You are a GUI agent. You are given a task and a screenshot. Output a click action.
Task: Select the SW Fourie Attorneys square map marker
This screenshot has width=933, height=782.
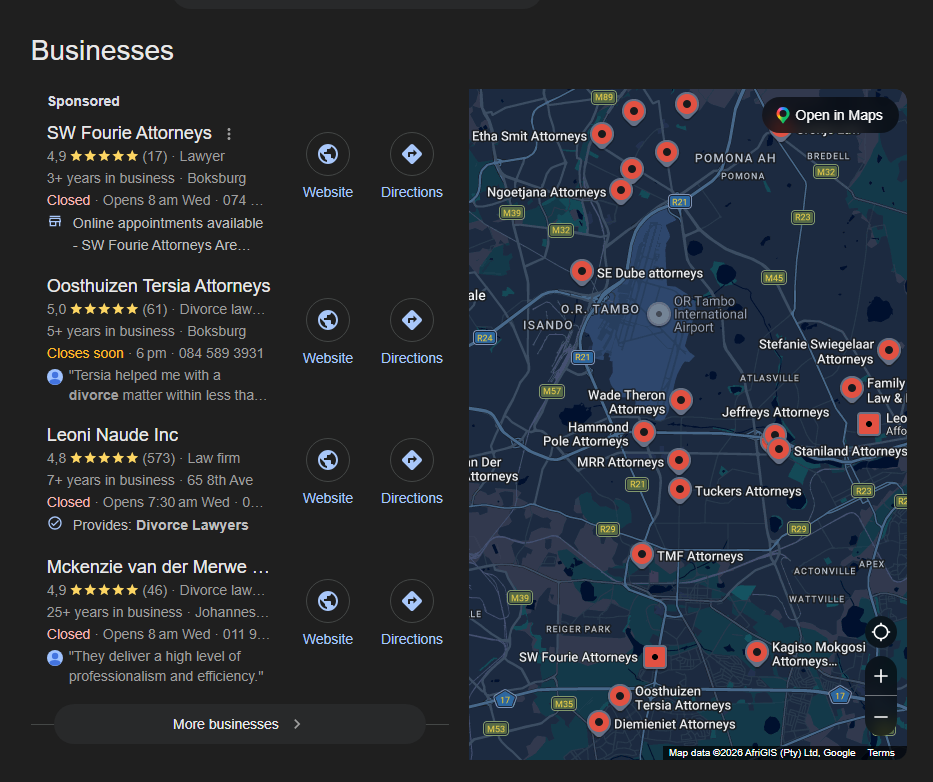pos(655,657)
